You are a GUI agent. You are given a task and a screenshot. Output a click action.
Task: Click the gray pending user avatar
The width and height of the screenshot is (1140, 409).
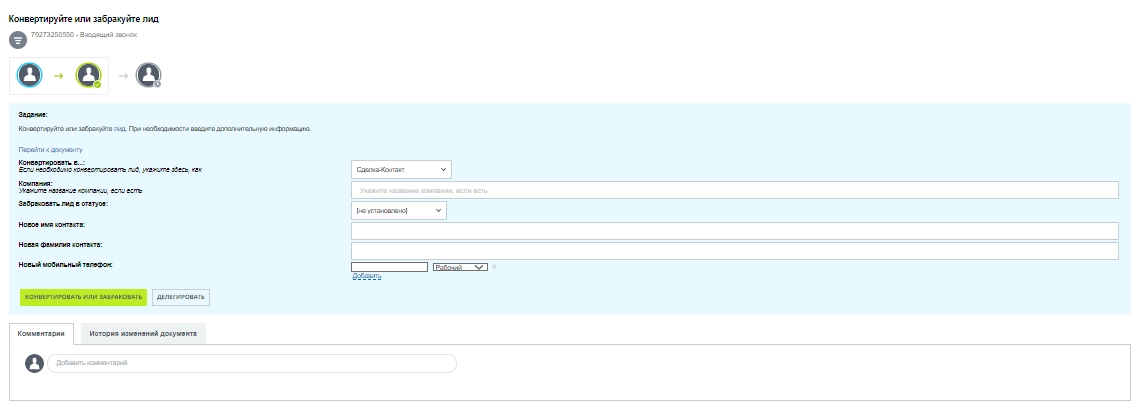[148, 75]
